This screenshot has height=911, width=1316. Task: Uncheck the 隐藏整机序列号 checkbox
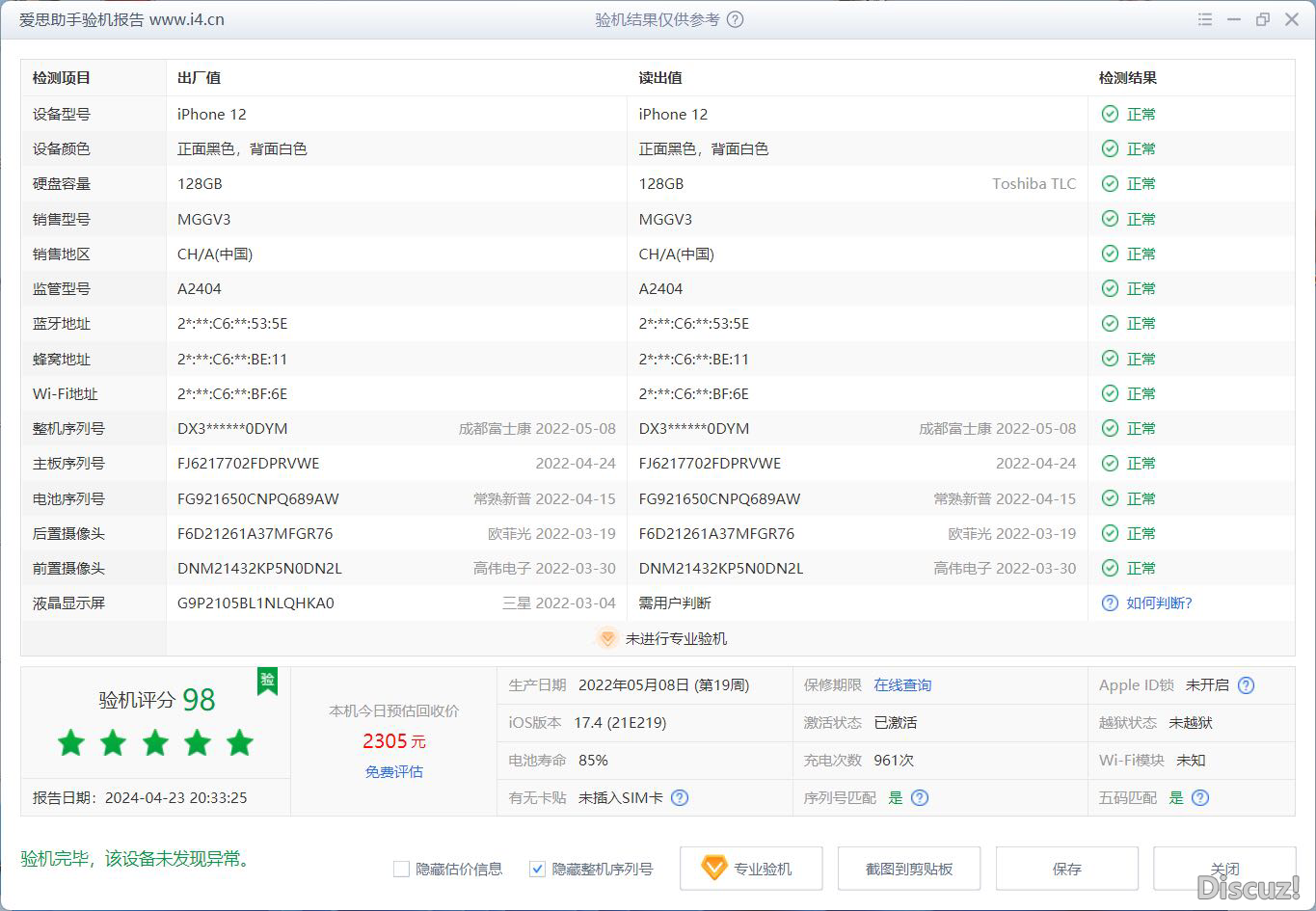click(x=537, y=869)
